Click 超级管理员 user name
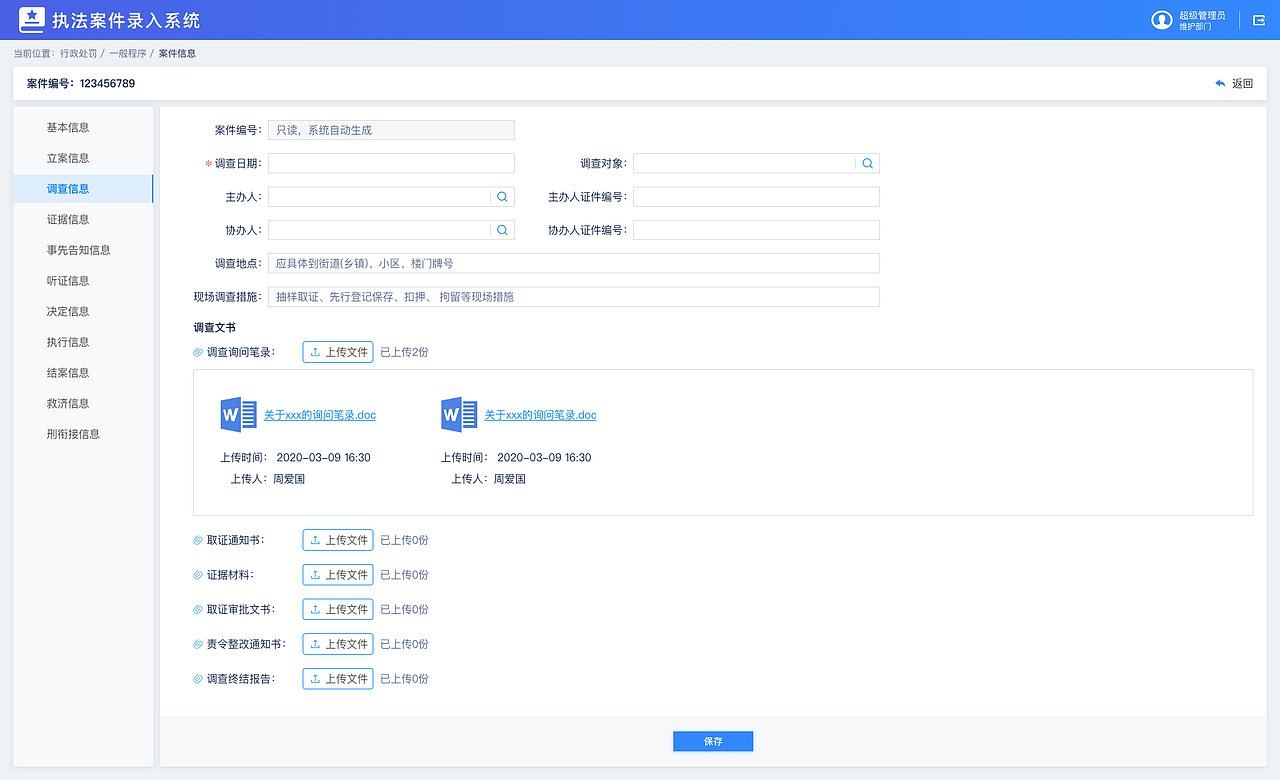 pyautogui.click(x=1202, y=16)
